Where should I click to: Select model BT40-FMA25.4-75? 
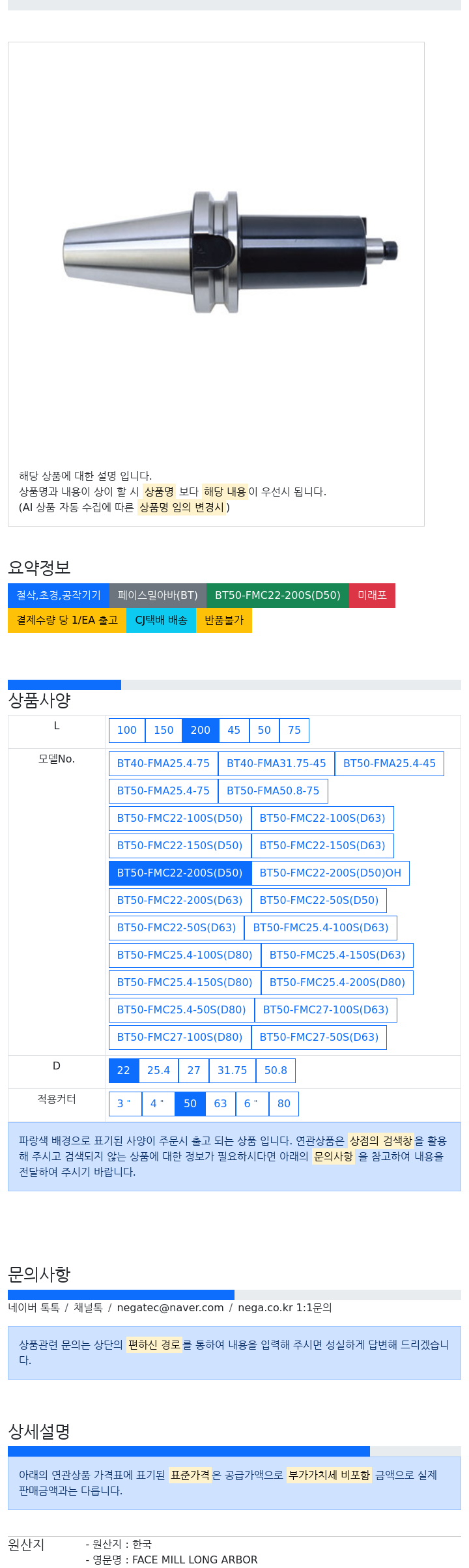tap(163, 763)
